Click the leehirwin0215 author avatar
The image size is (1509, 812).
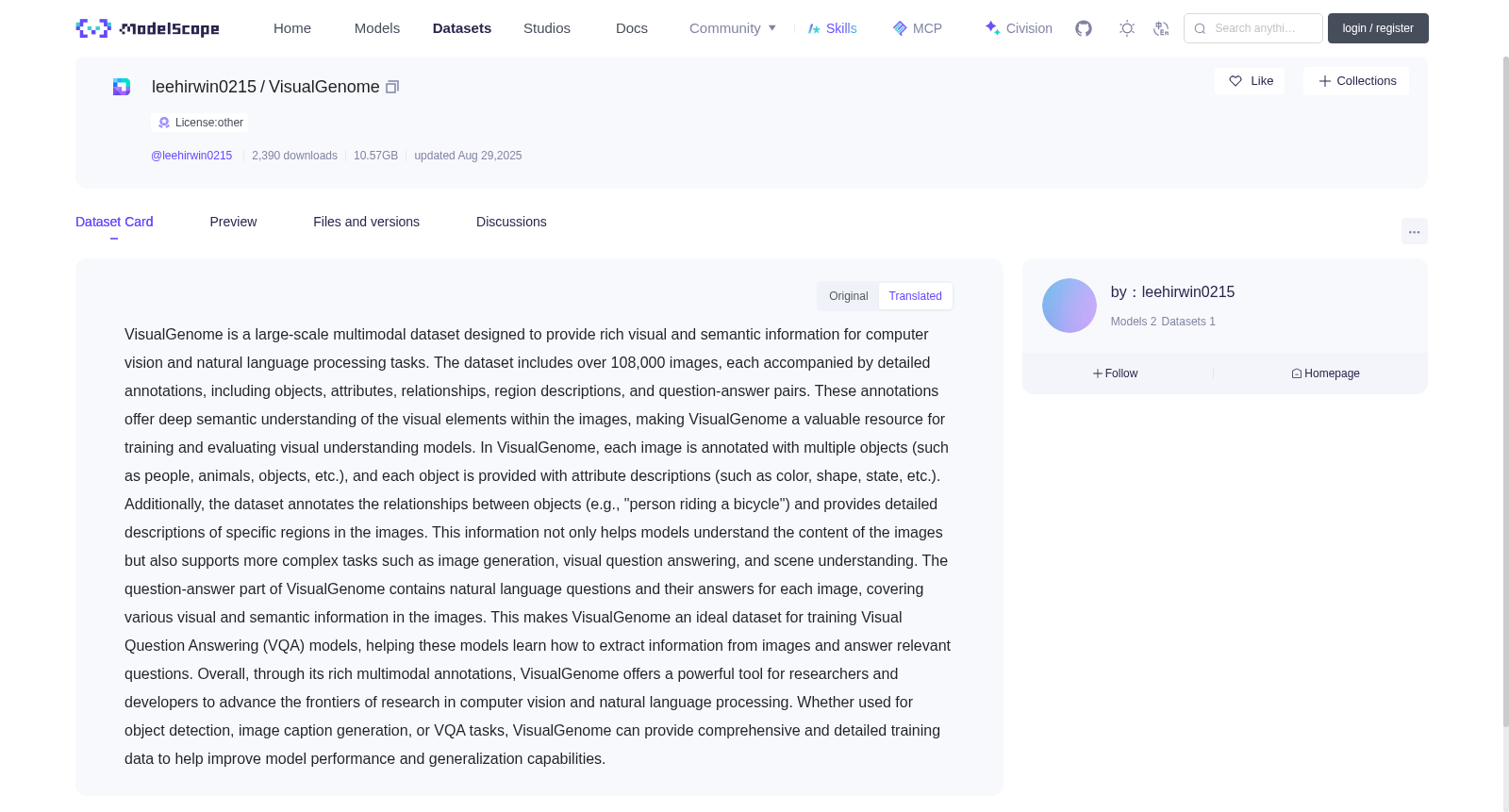(x=1069, y=306)
